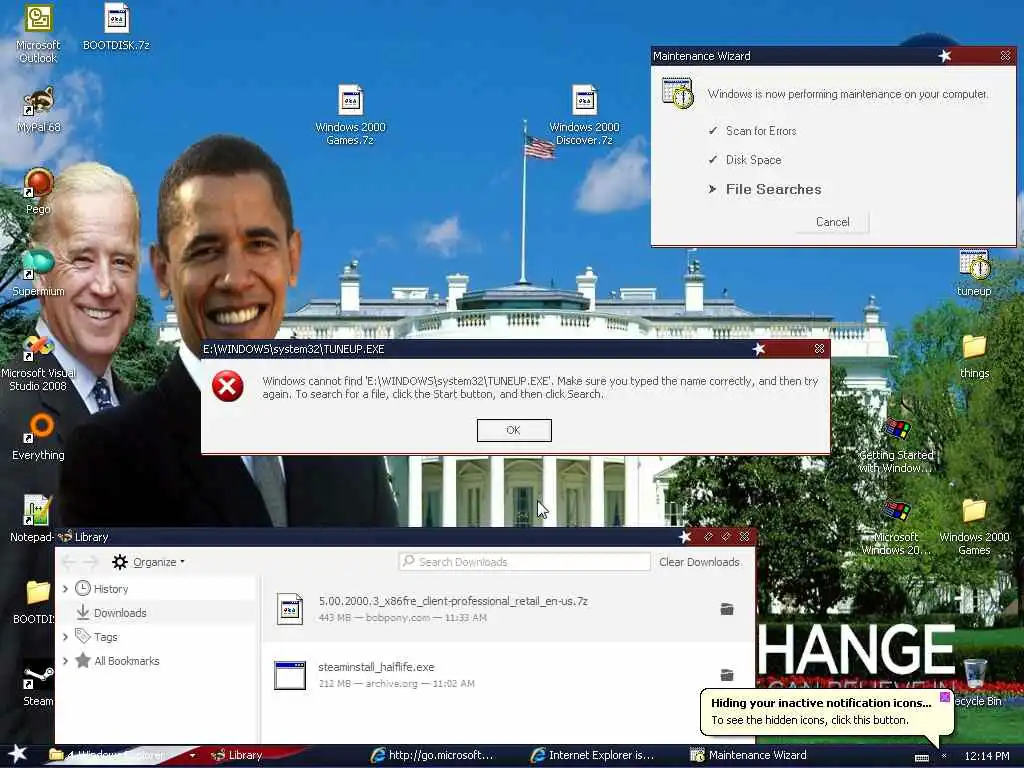Open the Windows 2000 Games folder
The width and height of the screenshot is (1024, 768).
pyautogui.click(x=974, y=527)
